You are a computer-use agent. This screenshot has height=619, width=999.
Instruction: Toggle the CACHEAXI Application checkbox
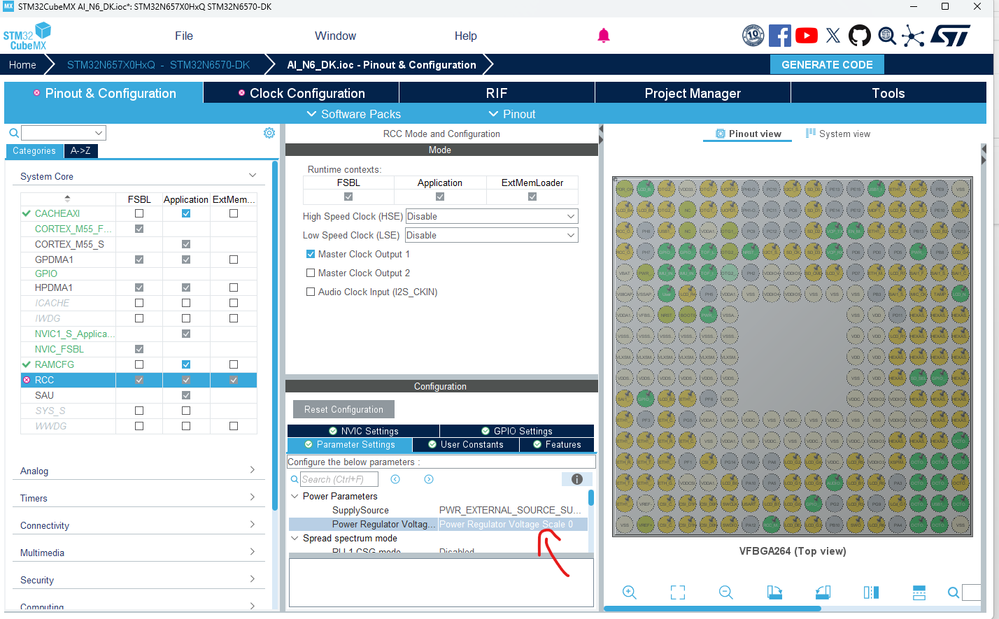(x=186, y=213)
